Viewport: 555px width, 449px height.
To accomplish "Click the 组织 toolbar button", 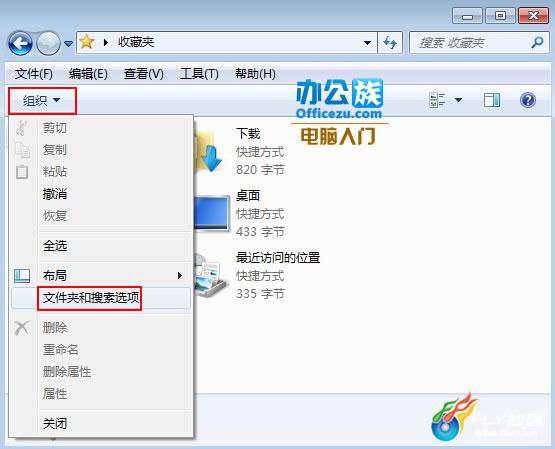I will click(x=42, y=100).
